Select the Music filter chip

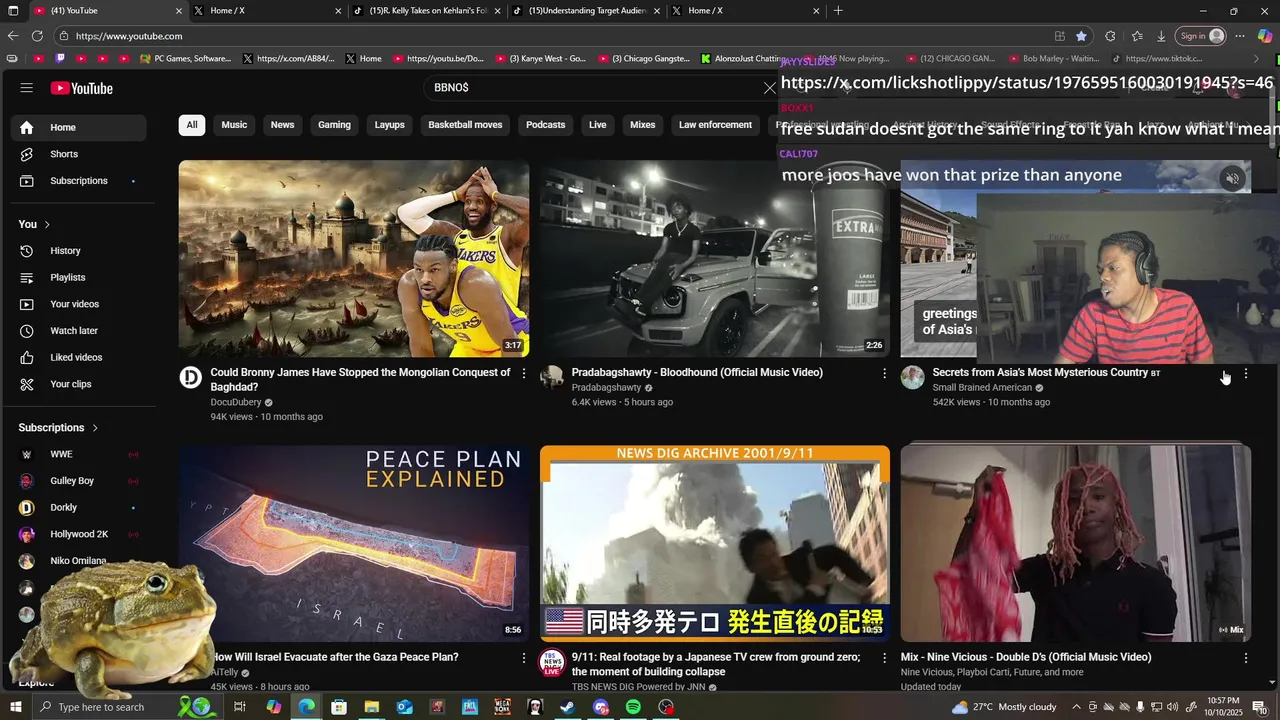(x=234, y=125)
